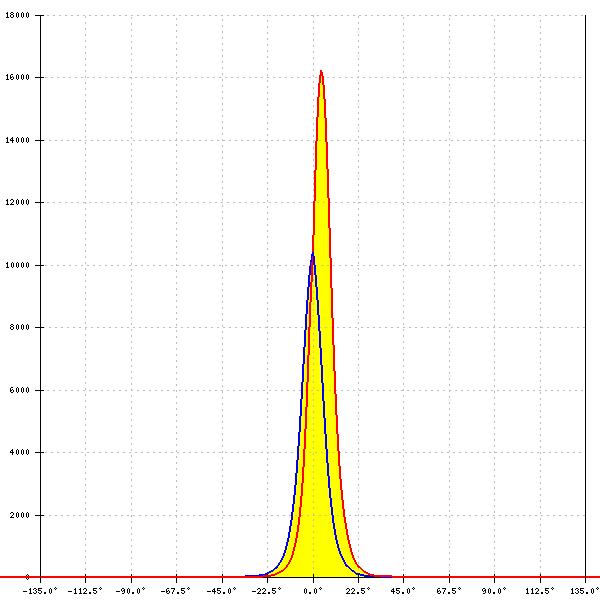The width and height of the screenshot is (600, 600).
Task: Click the 90.0° x-axis label
Action: (x=494, y=591)
